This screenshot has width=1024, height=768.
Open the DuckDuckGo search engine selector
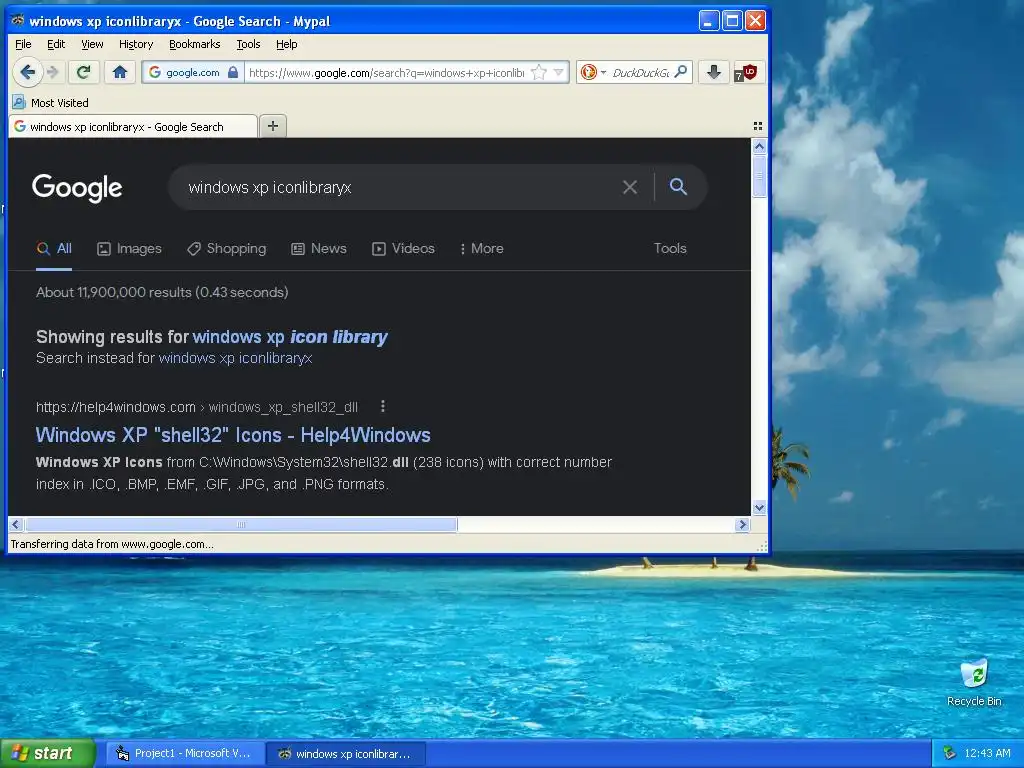pos(593,72)
